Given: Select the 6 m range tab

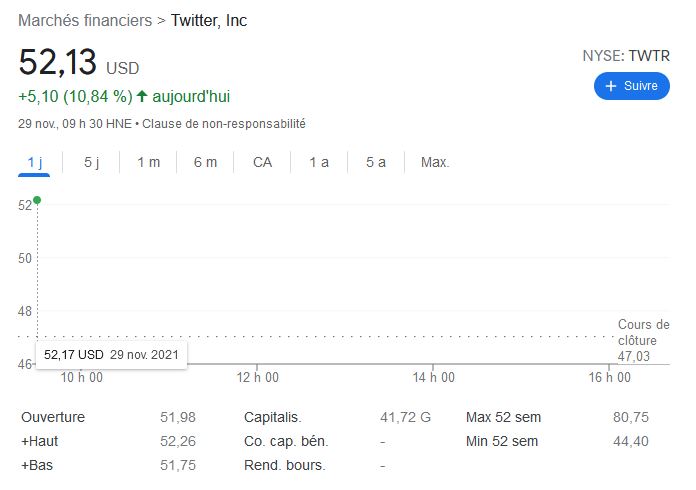Looking at the screenshot, I should [205, 162].
